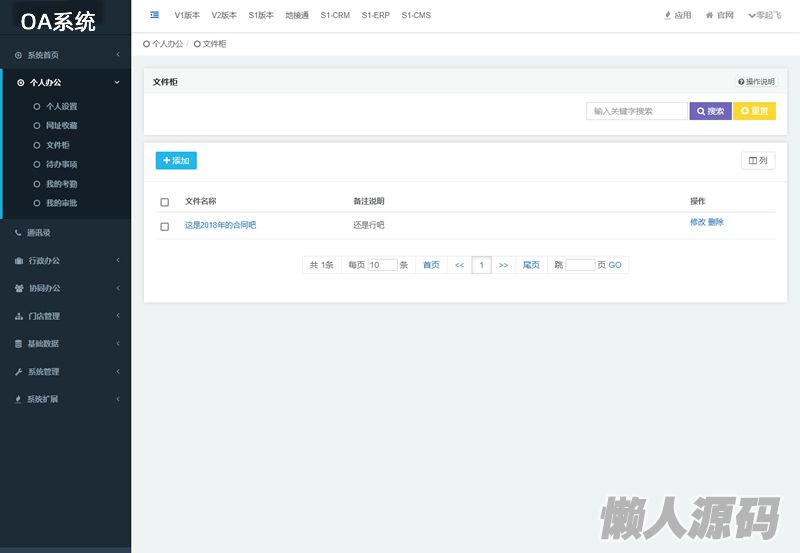Check the box for 这是2018年的合同吧 row

coord(165,226)
